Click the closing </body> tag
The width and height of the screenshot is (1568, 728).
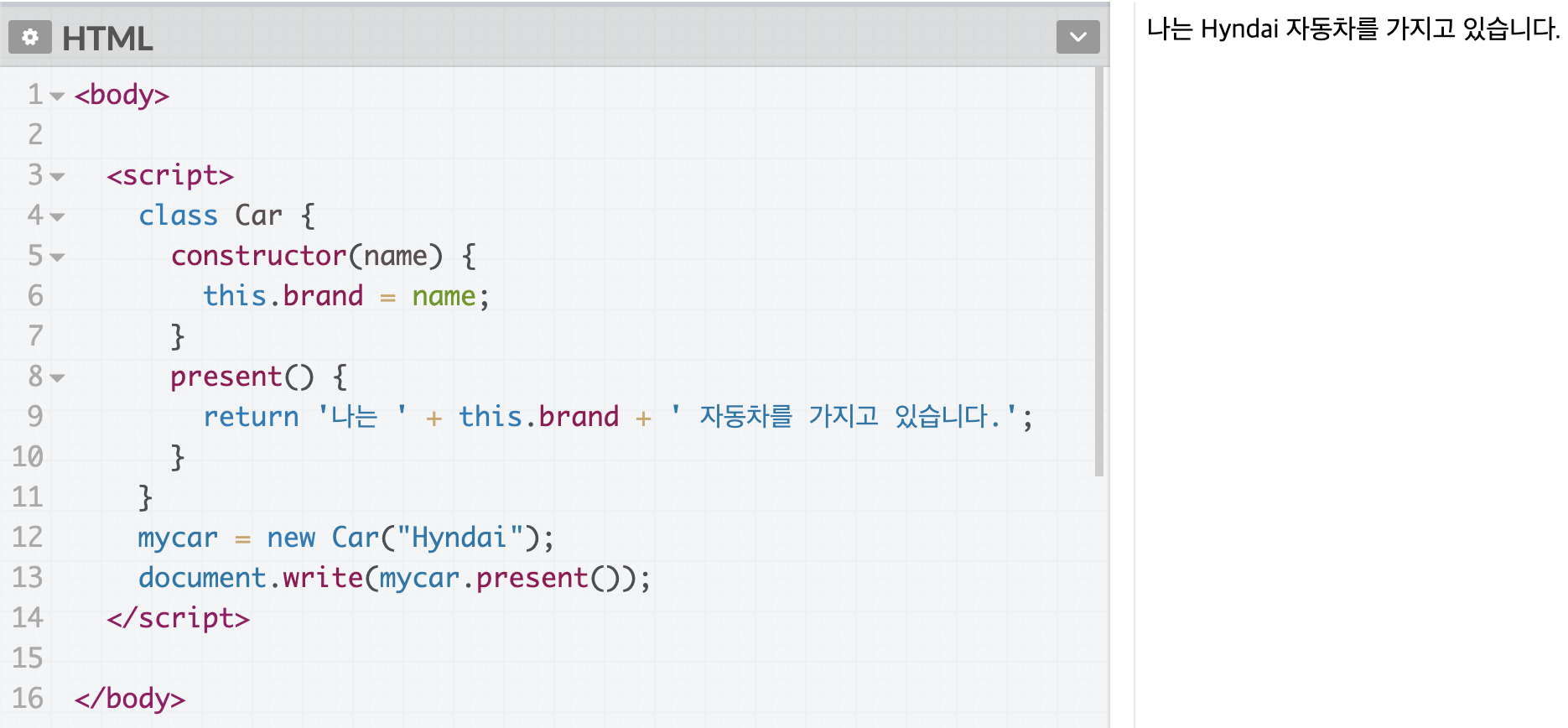coord(130,699)
